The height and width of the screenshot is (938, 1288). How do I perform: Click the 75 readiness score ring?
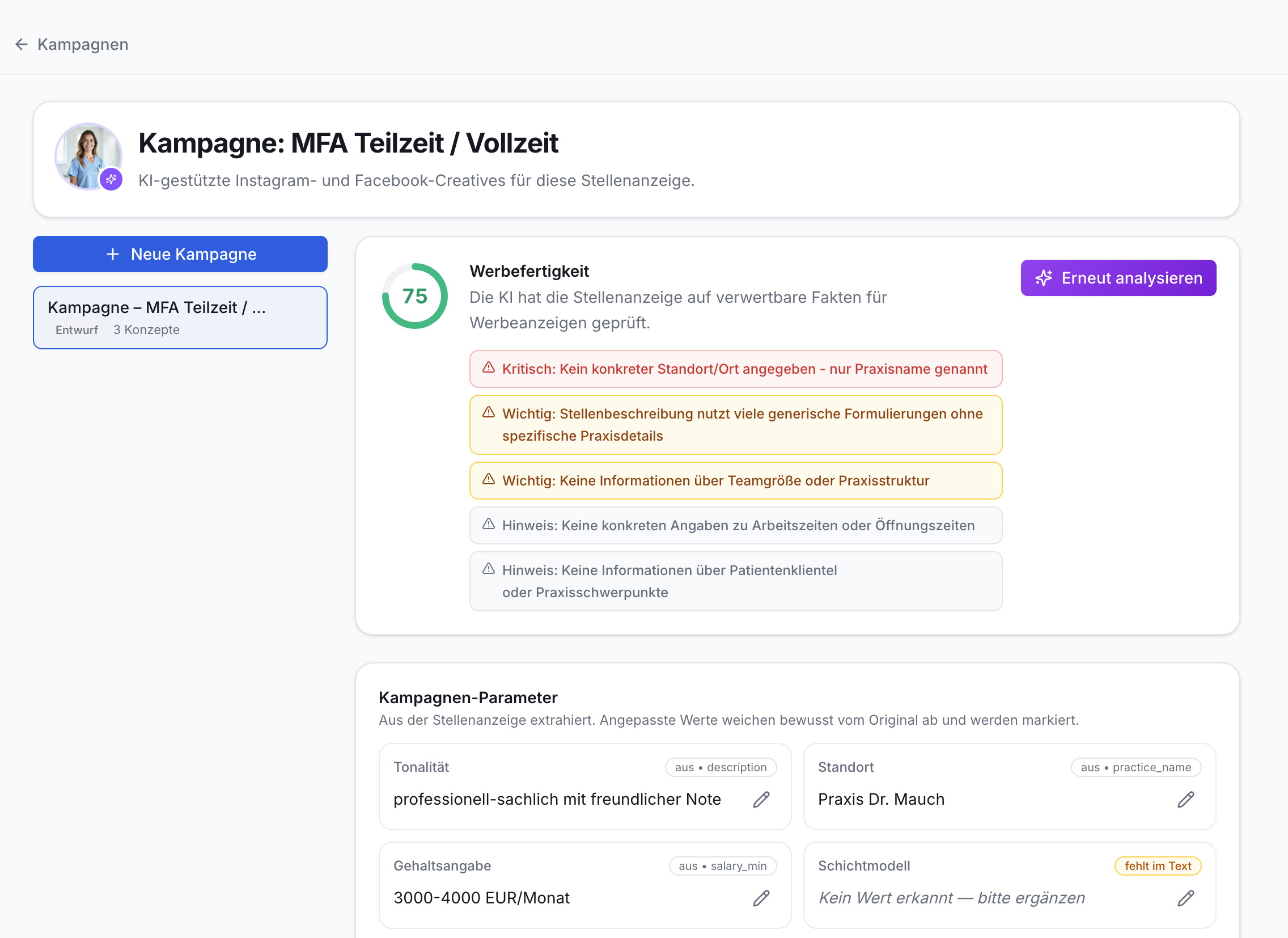[x=414, y=296]
